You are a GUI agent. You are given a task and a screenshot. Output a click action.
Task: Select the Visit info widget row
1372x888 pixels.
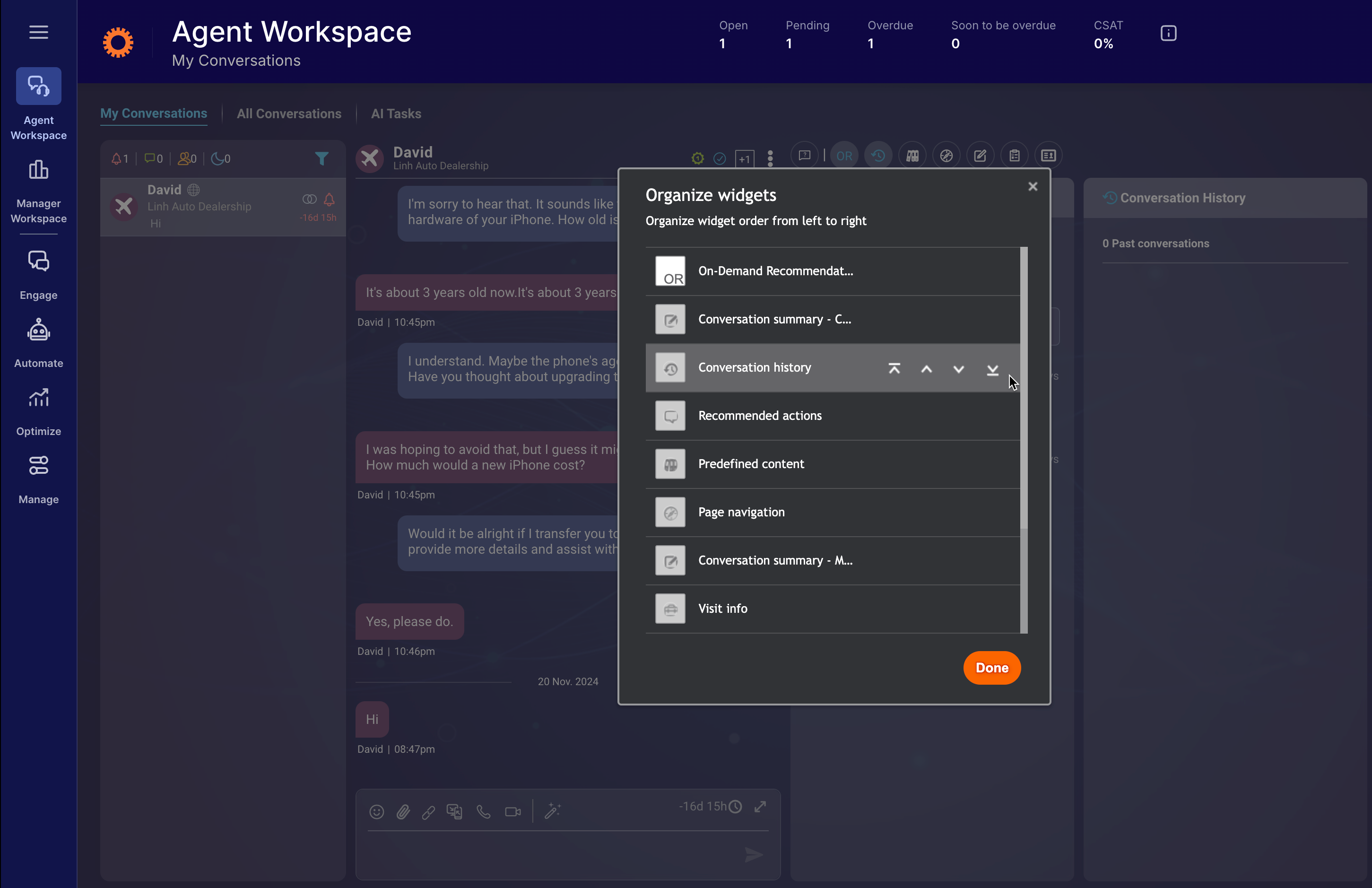click(x=833, y=609)
